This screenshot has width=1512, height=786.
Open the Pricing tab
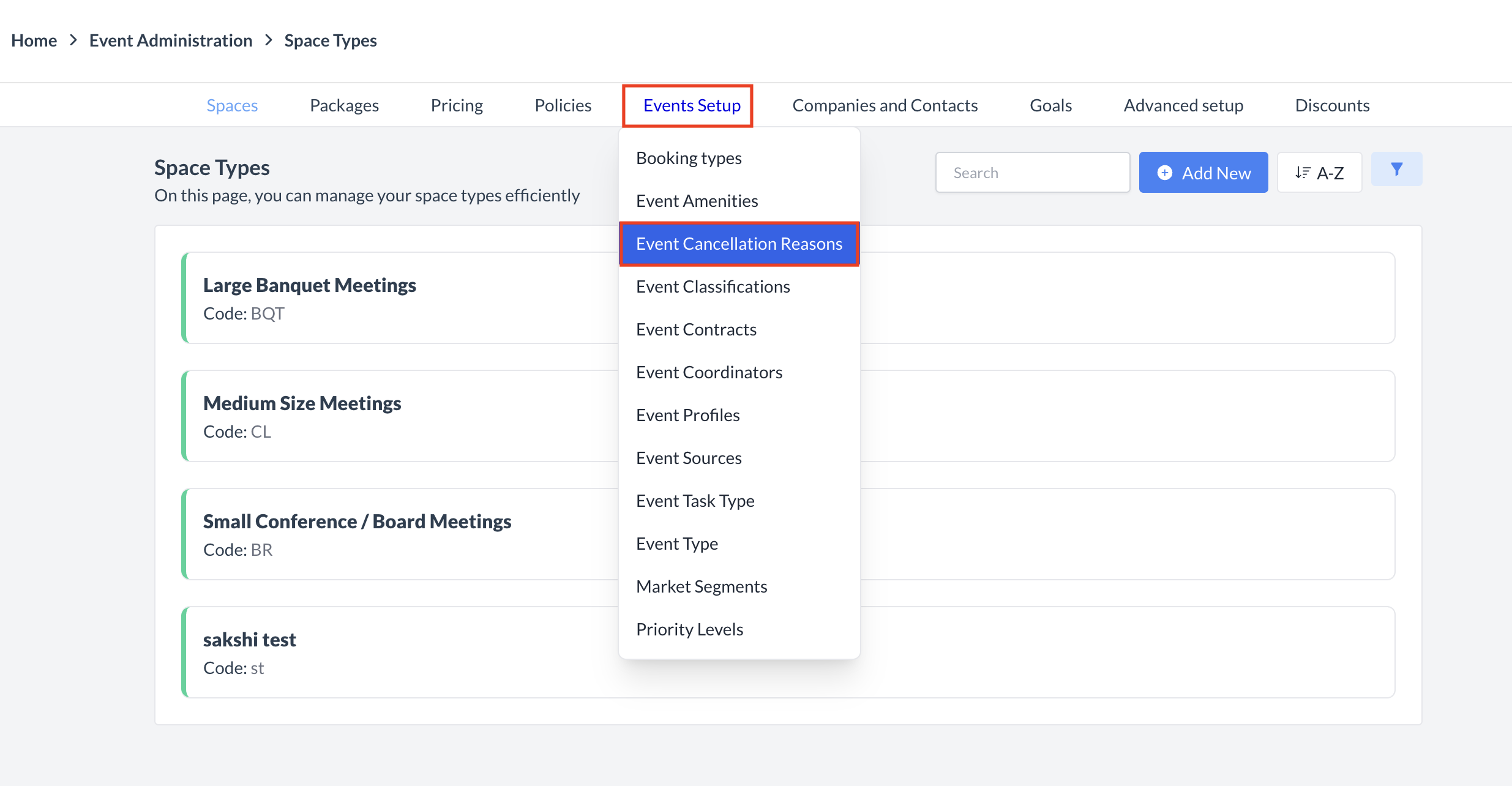coord(457,105)
